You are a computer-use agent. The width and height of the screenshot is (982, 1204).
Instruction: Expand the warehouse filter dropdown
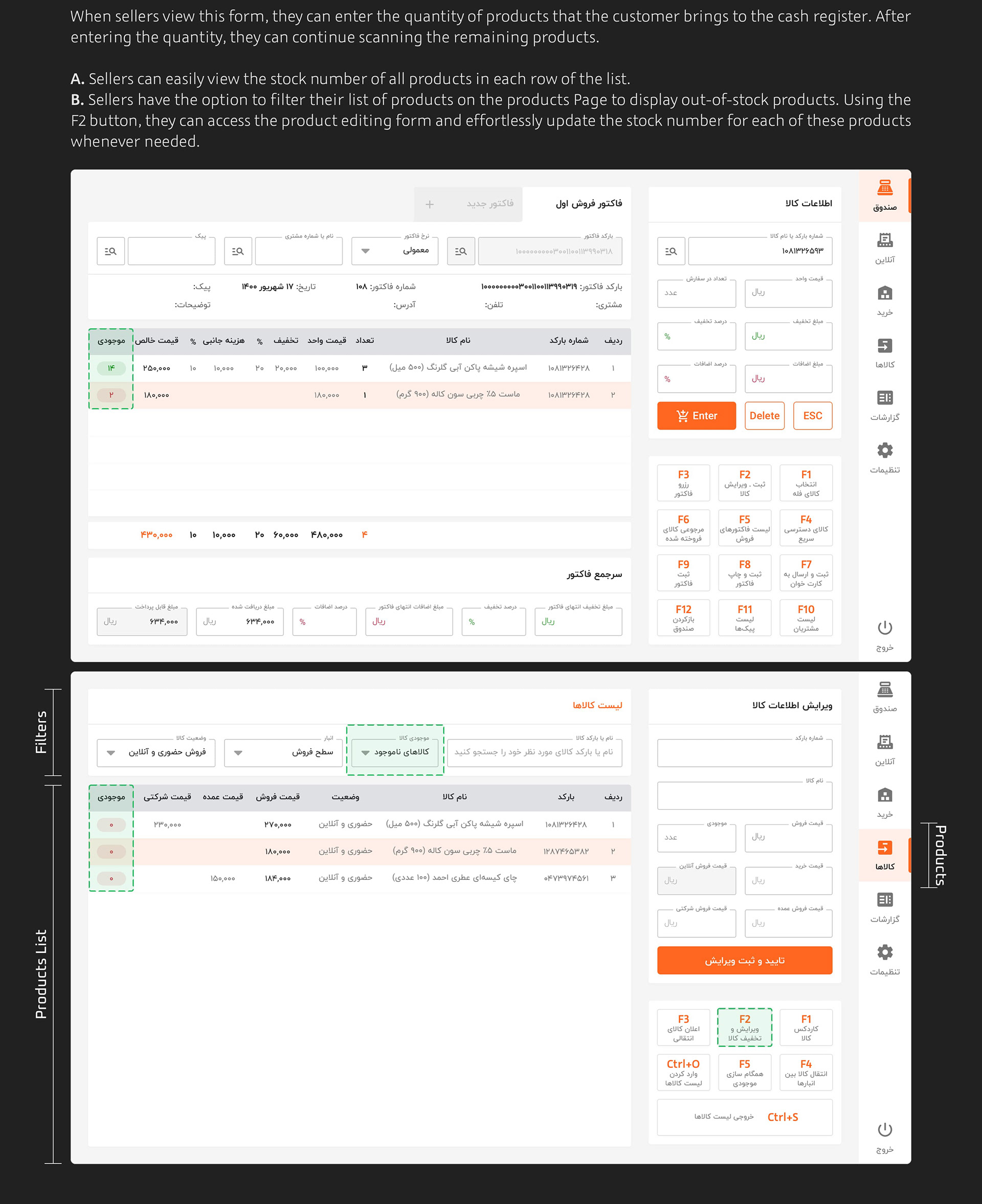coord(283,752)
